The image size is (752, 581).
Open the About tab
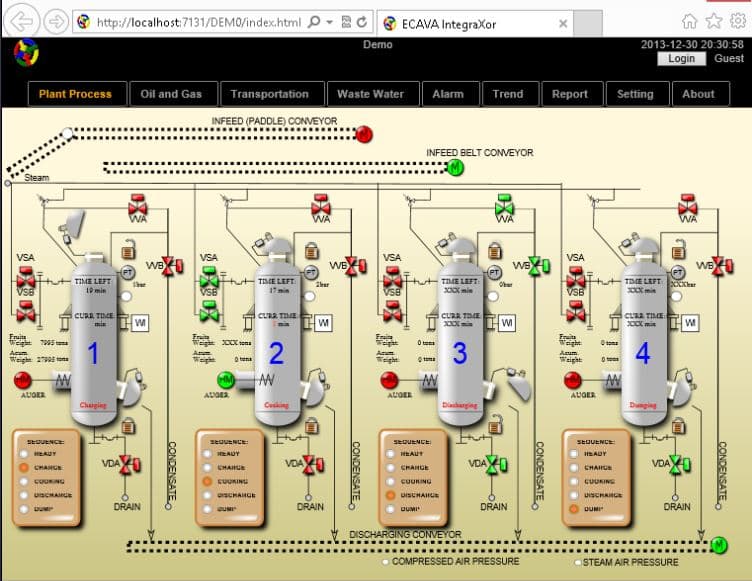pos(701,94)
